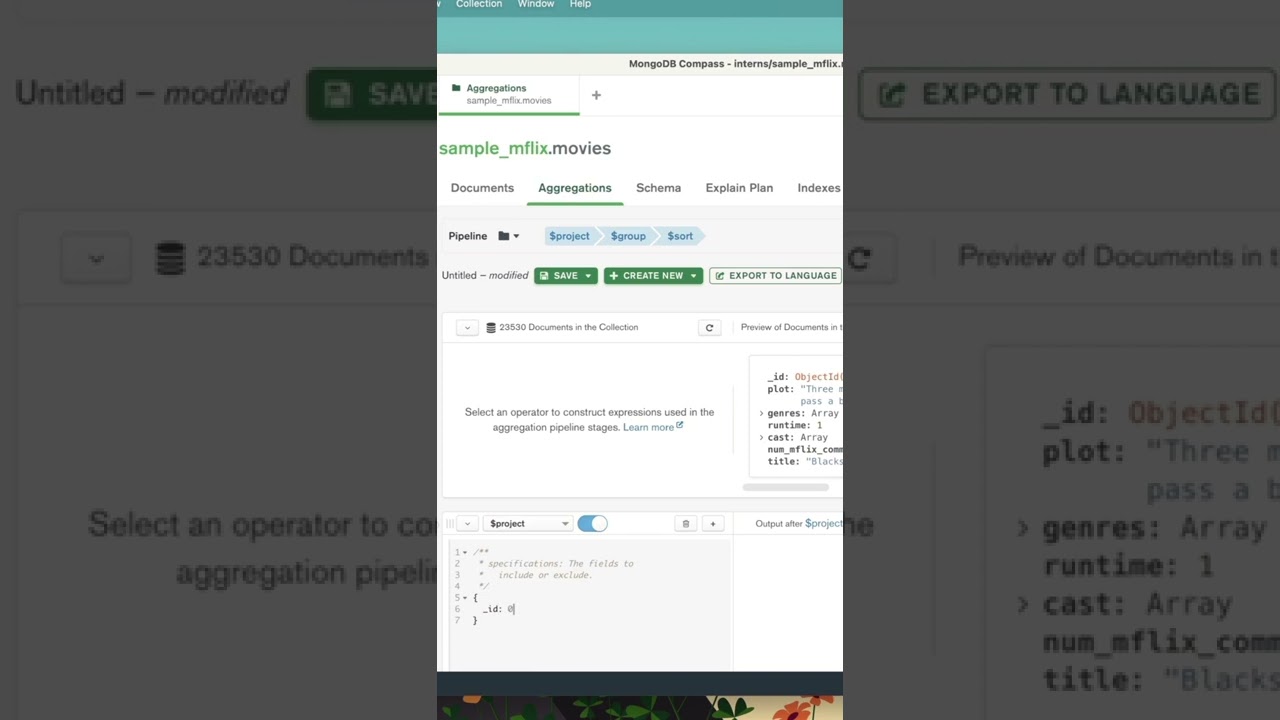Viewport: 1280px width, 720px height.
Task: Fold the code block at line 5
Action: pos(465,598)
